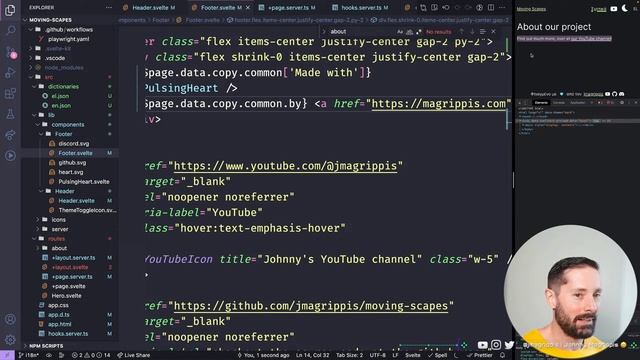
Task: Collapse the dictionaries folder
Action: click(63, 87)
